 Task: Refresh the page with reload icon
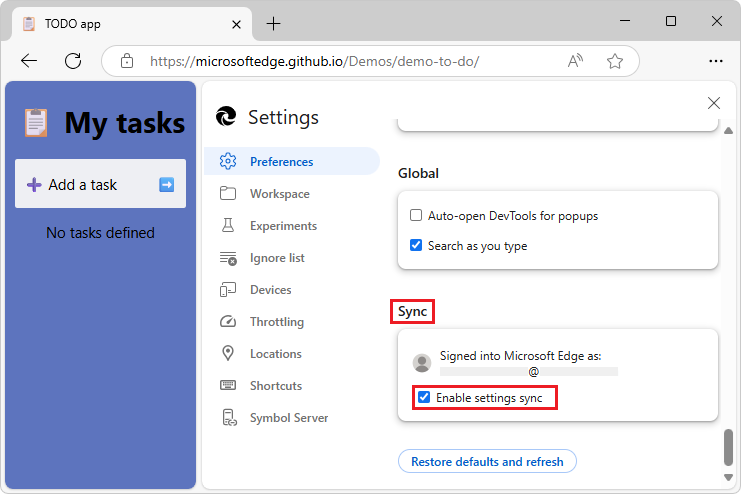tap(73, 61)
